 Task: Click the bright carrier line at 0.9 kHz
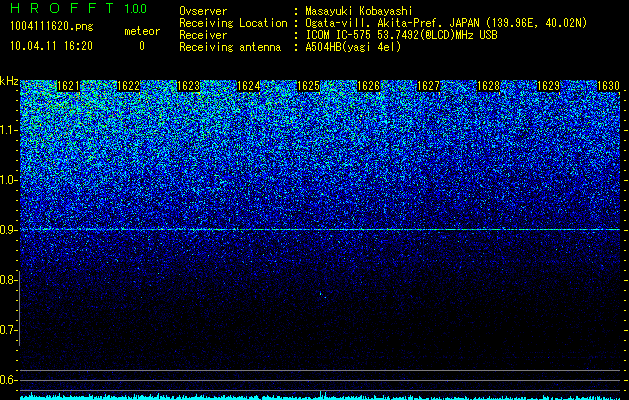[320, 229]
